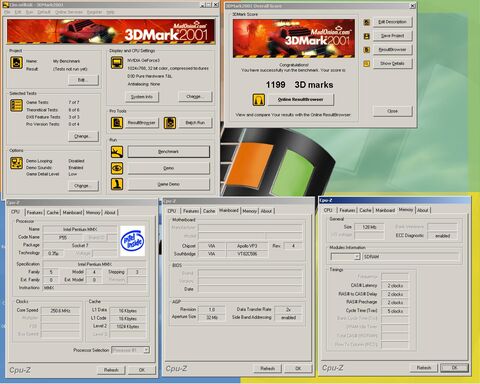Click Change under Display and CPU Settings
Screen dimensions: 480x384
coord(195,97)
